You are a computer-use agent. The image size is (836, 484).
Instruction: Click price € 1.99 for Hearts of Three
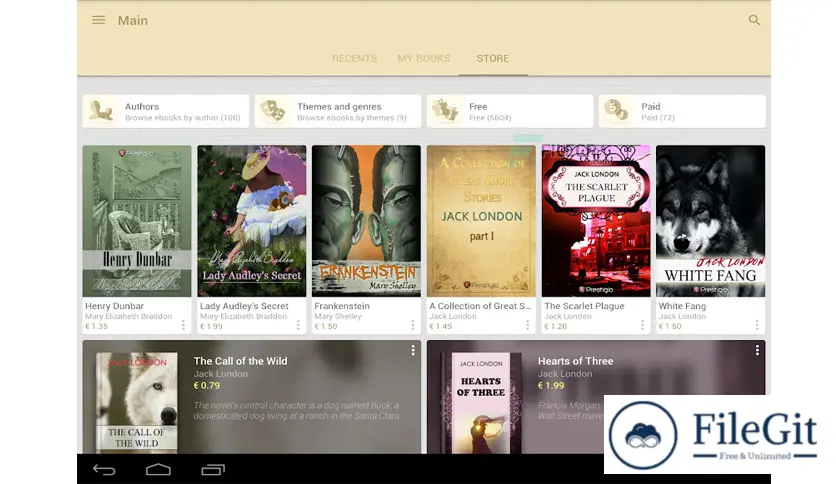point(551,385)
